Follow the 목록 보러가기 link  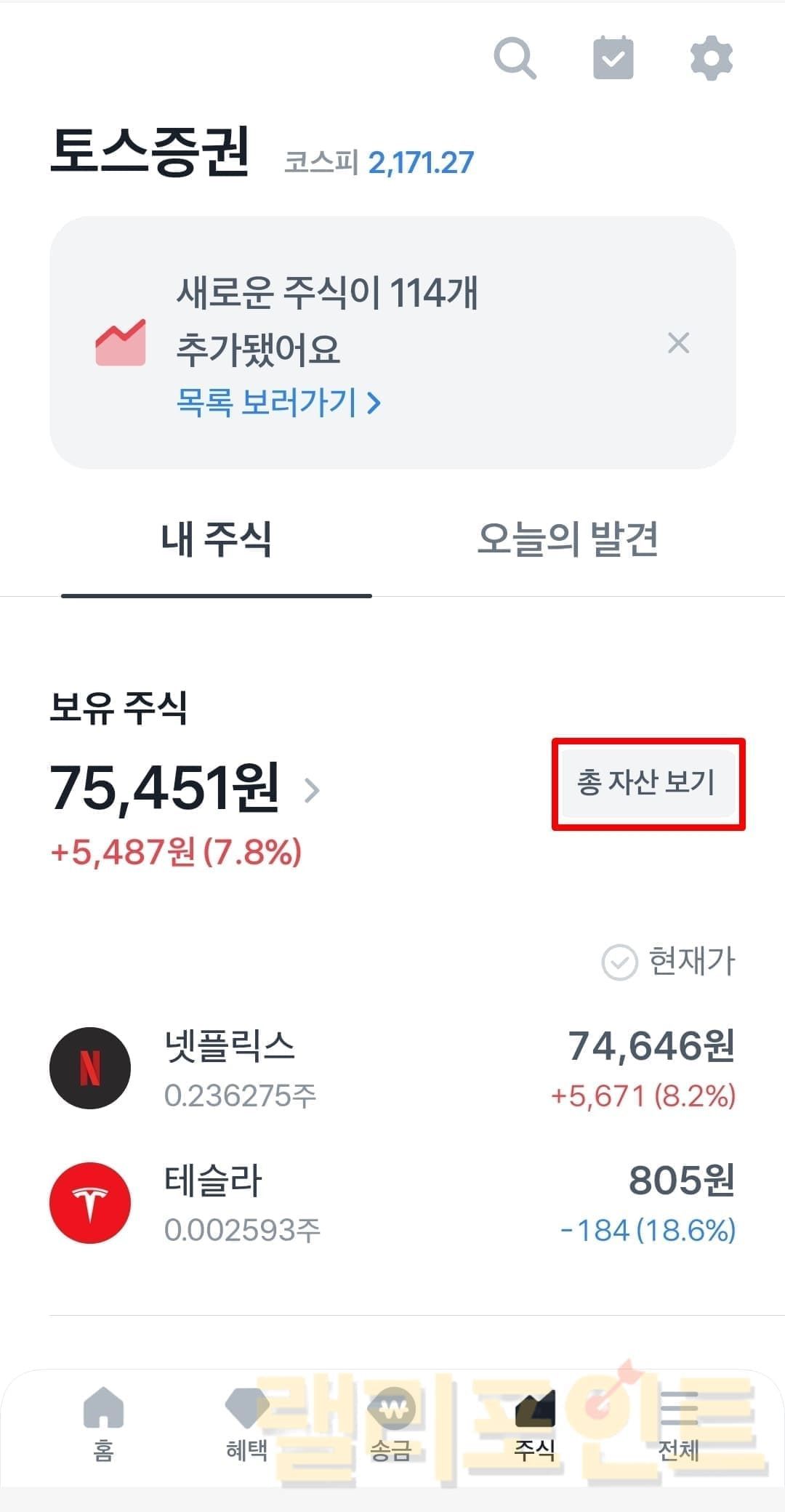pyautogui.click(x=278, y=402)
